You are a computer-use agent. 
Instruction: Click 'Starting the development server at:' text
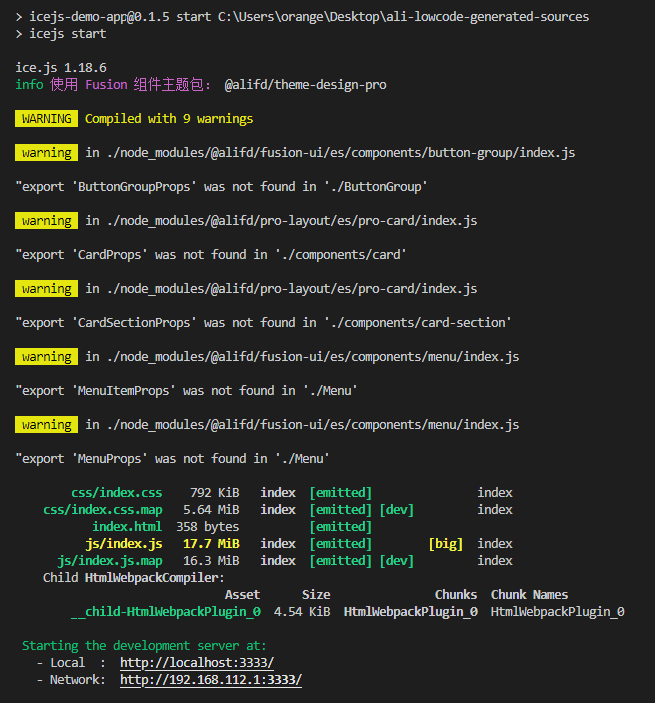(144, 646)
